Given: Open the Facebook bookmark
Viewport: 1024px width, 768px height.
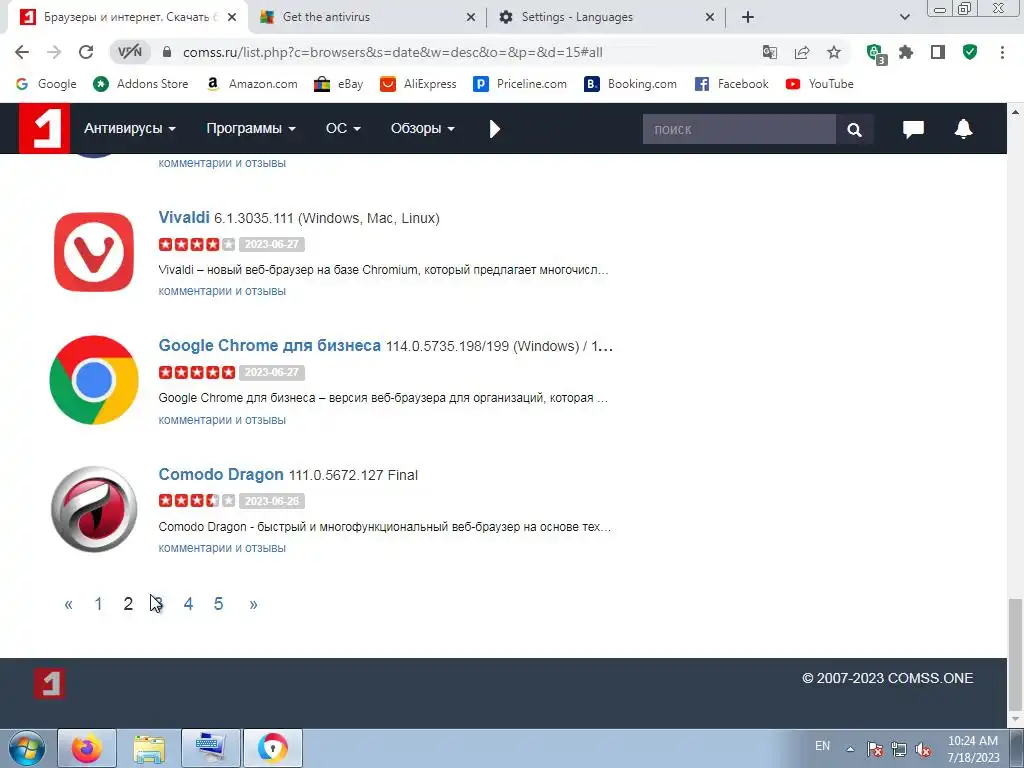Looking at the screenshot, I should [731, 84].
